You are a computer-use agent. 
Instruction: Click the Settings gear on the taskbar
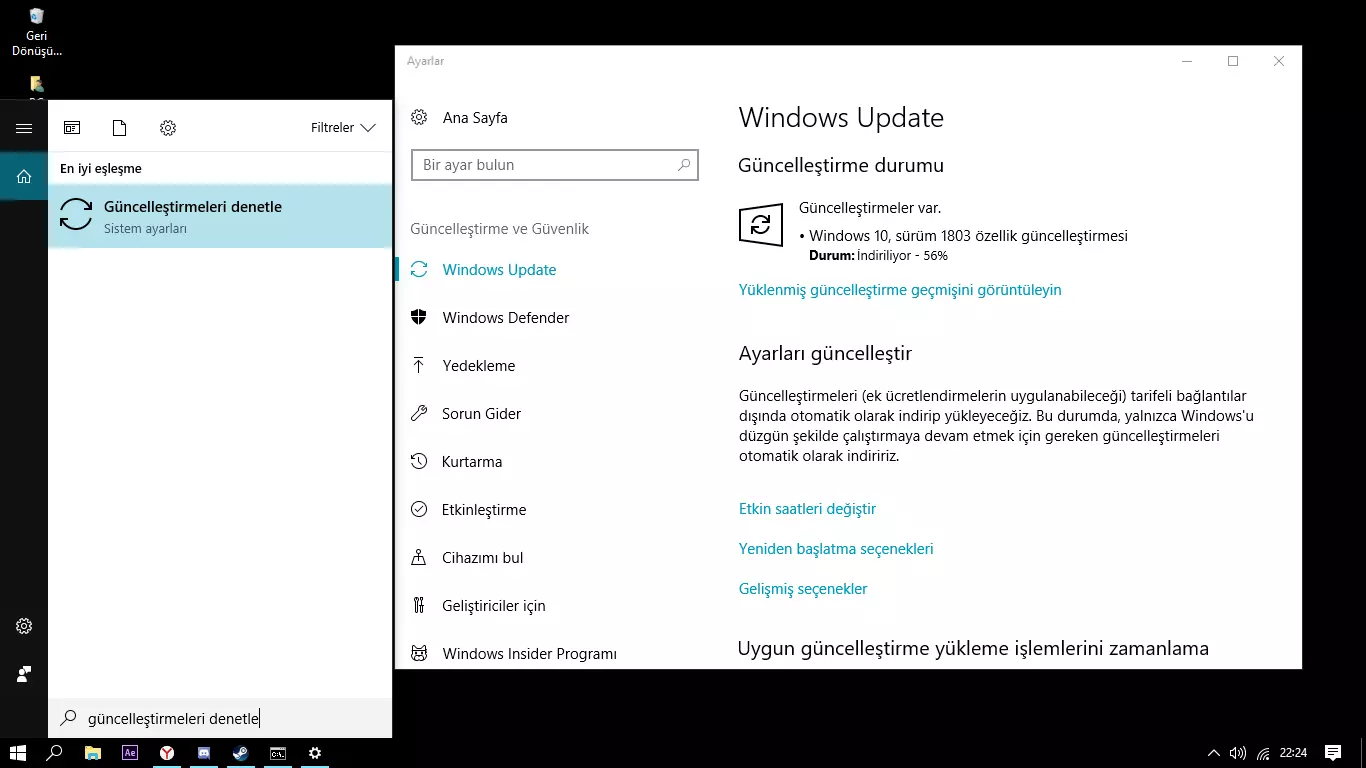click(315, 753)
